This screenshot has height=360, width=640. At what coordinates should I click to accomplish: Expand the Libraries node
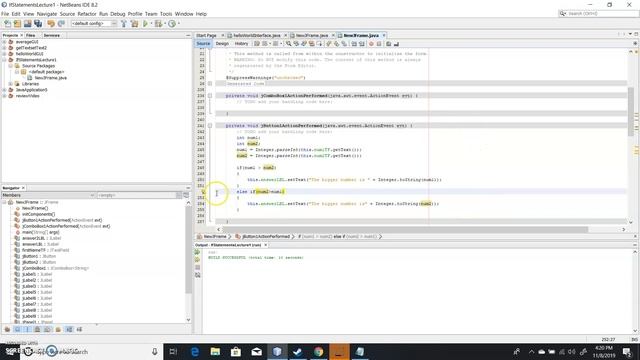point(11,84)
